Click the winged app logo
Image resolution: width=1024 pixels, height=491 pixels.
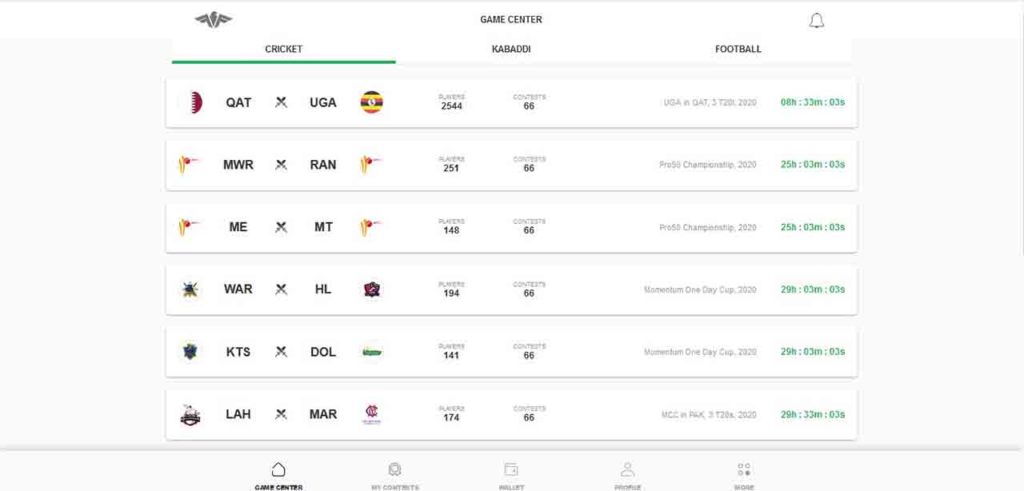pos(214,20)
